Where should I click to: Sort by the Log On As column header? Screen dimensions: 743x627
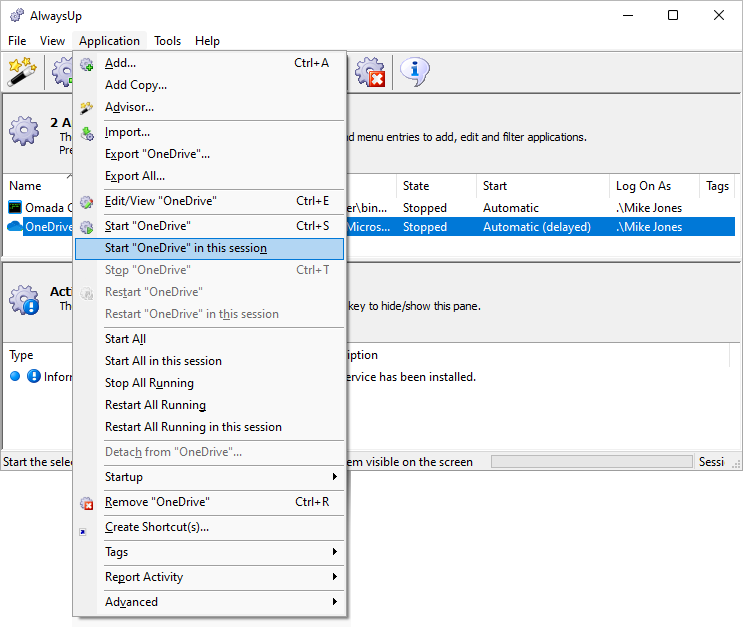[654, 186]
